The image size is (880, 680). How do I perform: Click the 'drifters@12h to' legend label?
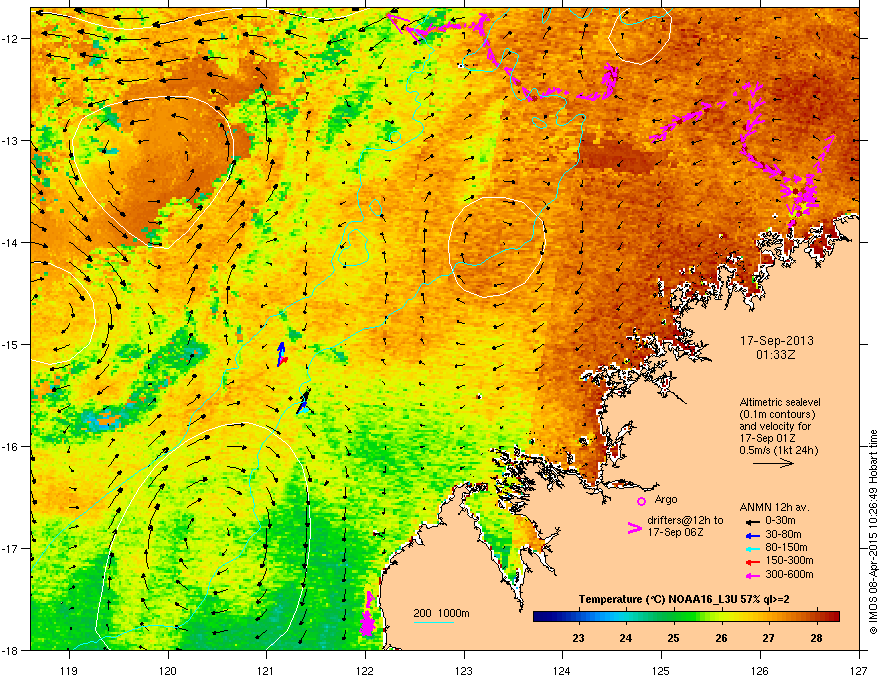tap(685, 520)
